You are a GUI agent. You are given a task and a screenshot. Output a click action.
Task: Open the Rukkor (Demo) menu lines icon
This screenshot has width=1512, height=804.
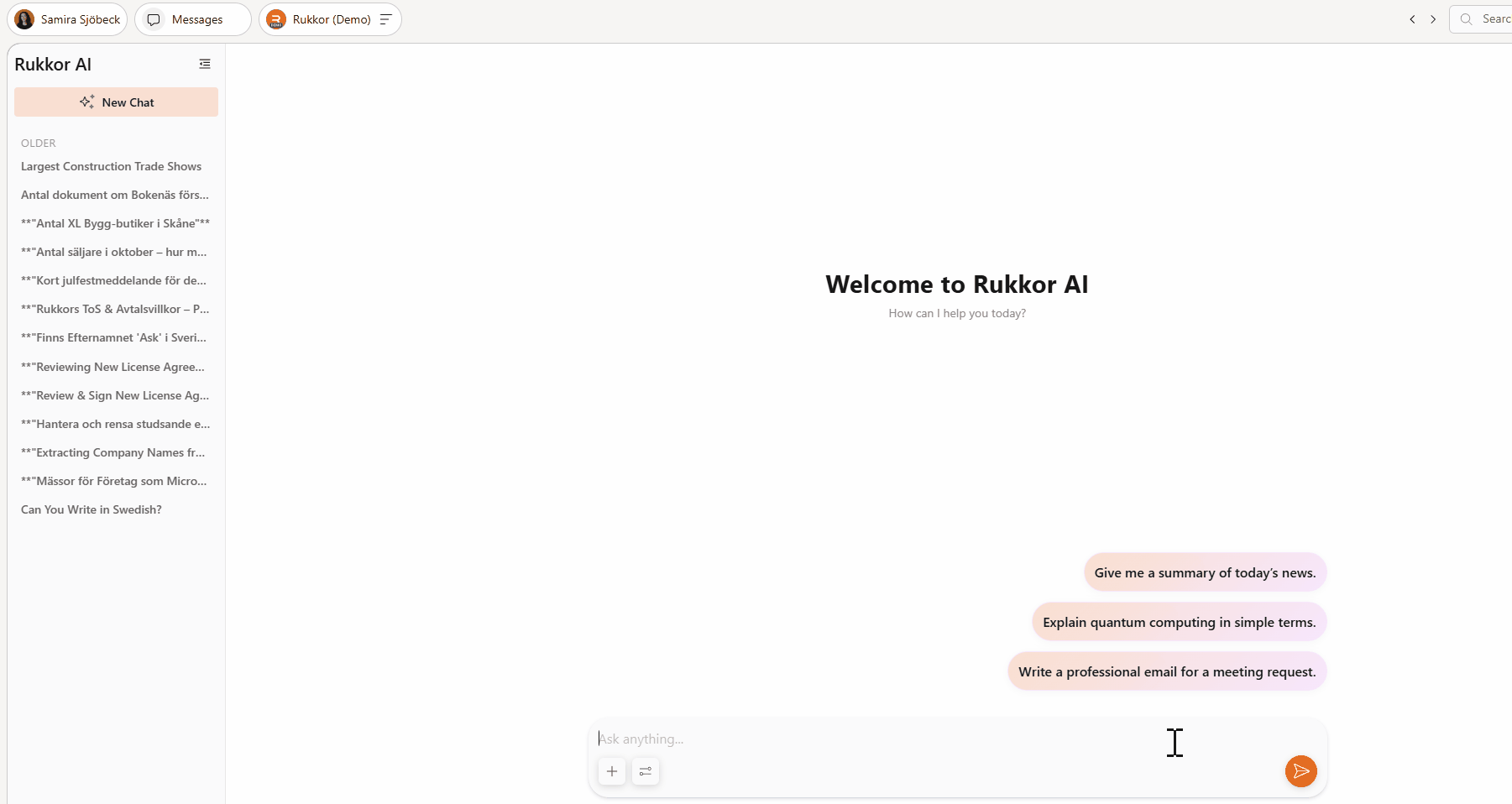[x=386, y=19]
